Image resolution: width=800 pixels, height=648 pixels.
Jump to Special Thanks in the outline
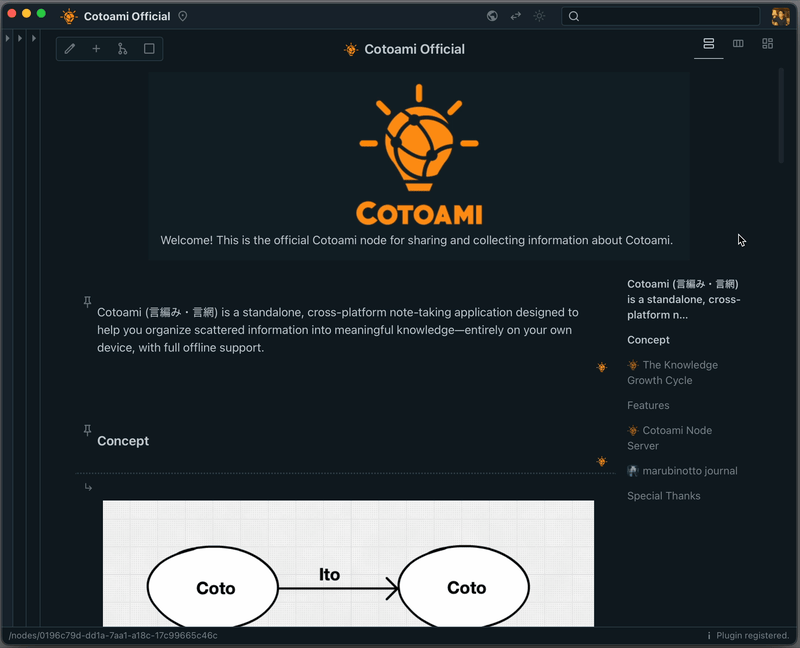point(663,496)
